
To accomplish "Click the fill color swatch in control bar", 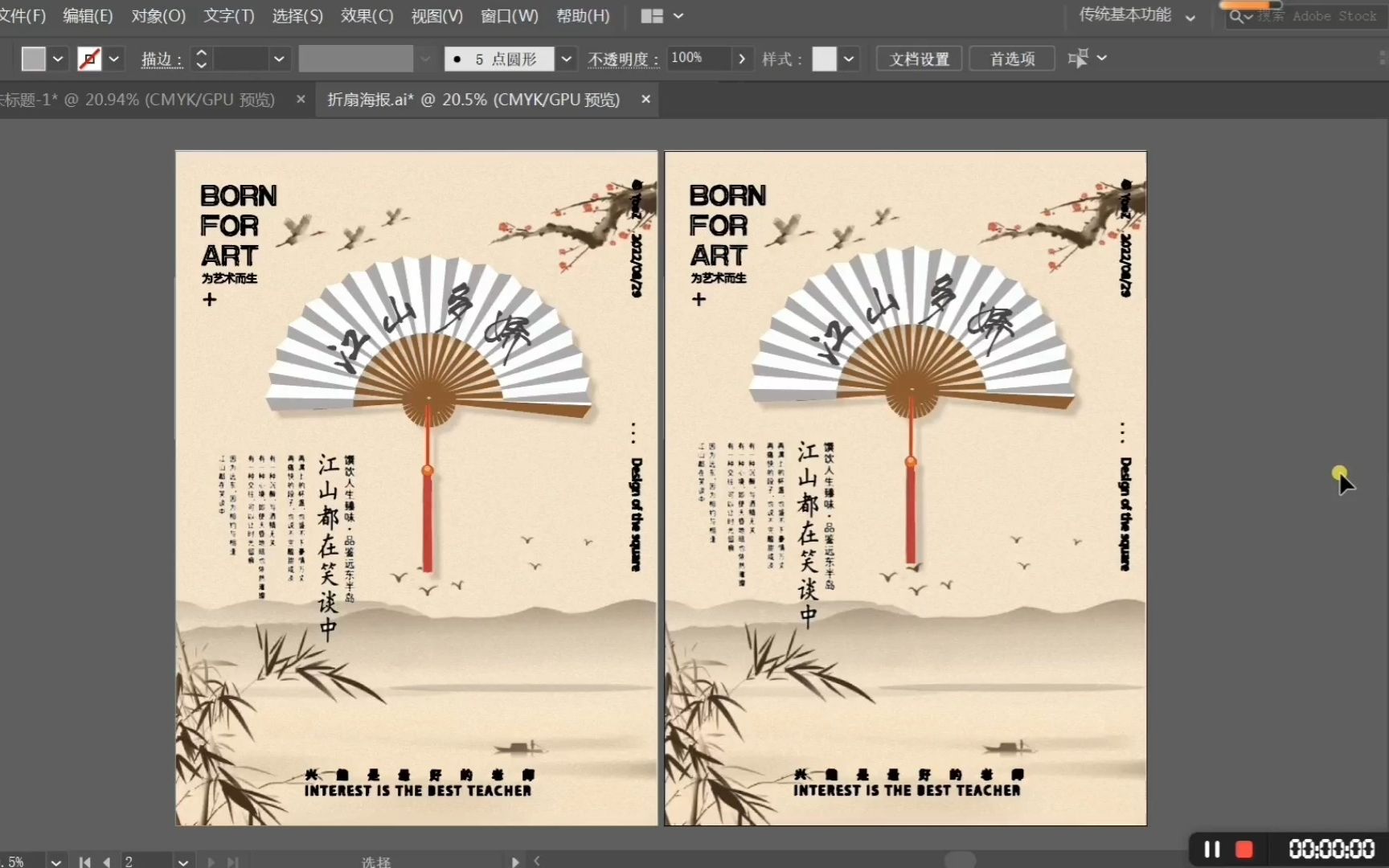I will (x=32, y=59).
